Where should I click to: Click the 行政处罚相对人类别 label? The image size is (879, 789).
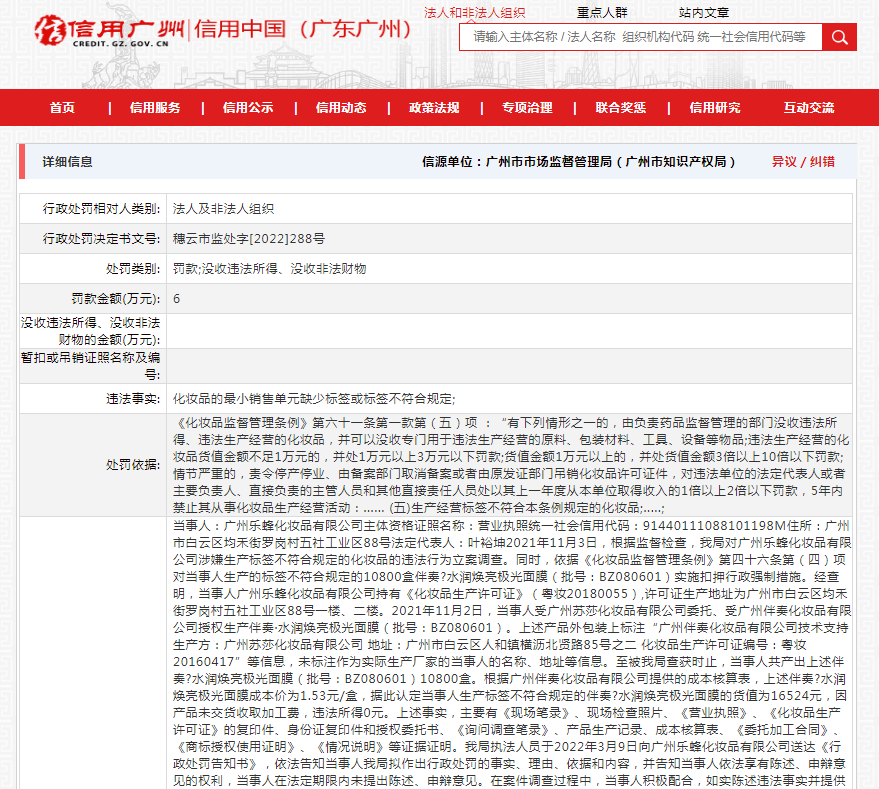pyautogui.click(x=101, y=209)
